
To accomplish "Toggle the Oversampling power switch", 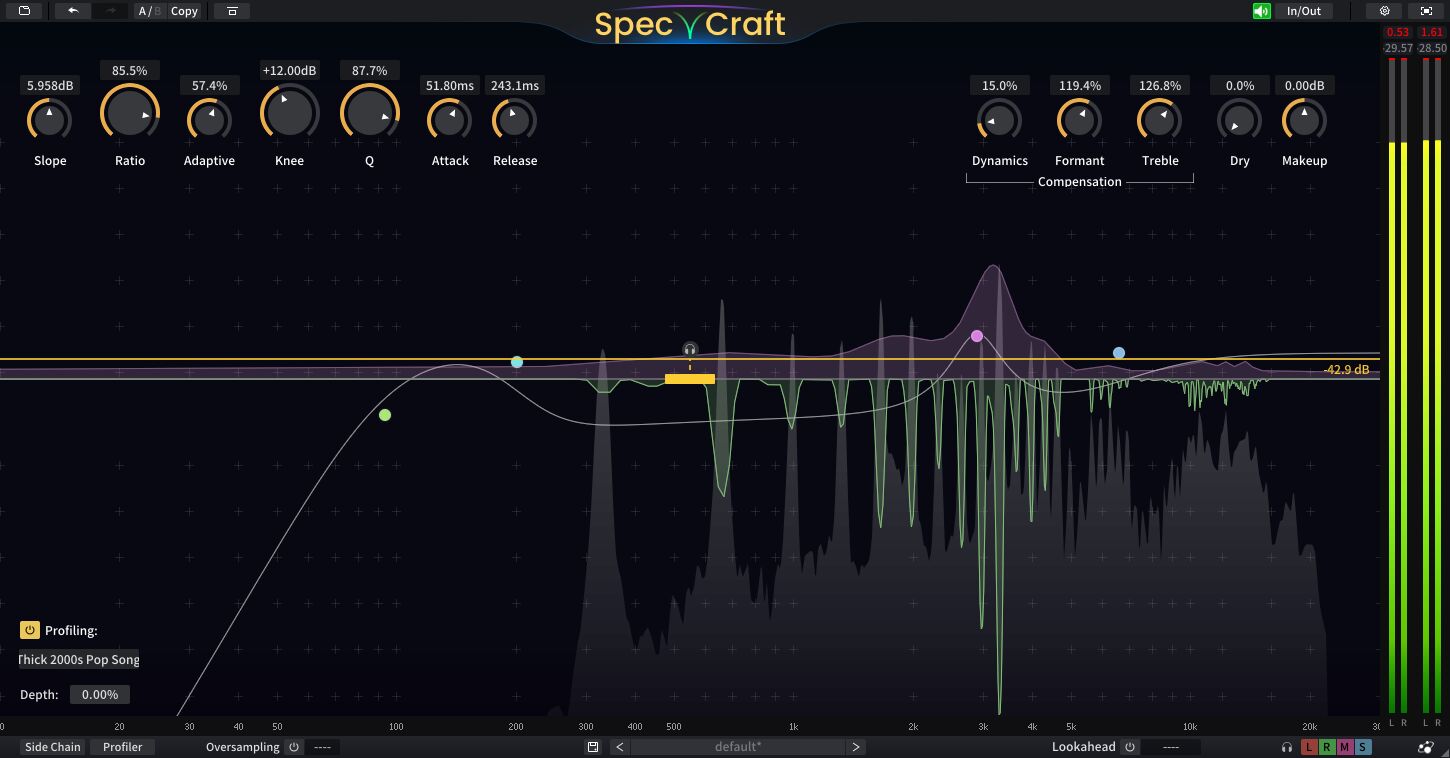I will 294,747.
